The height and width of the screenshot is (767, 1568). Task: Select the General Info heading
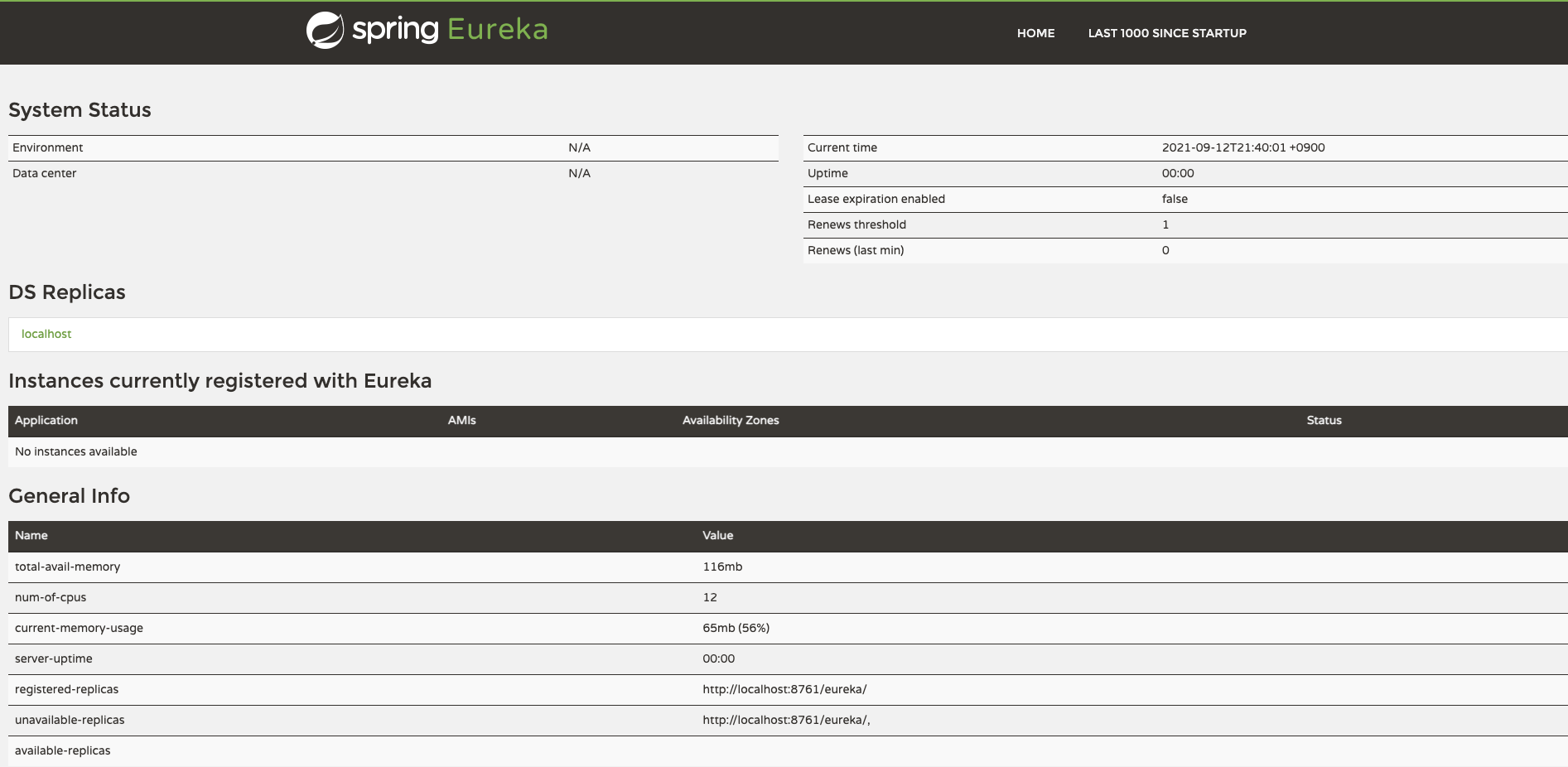70,496
